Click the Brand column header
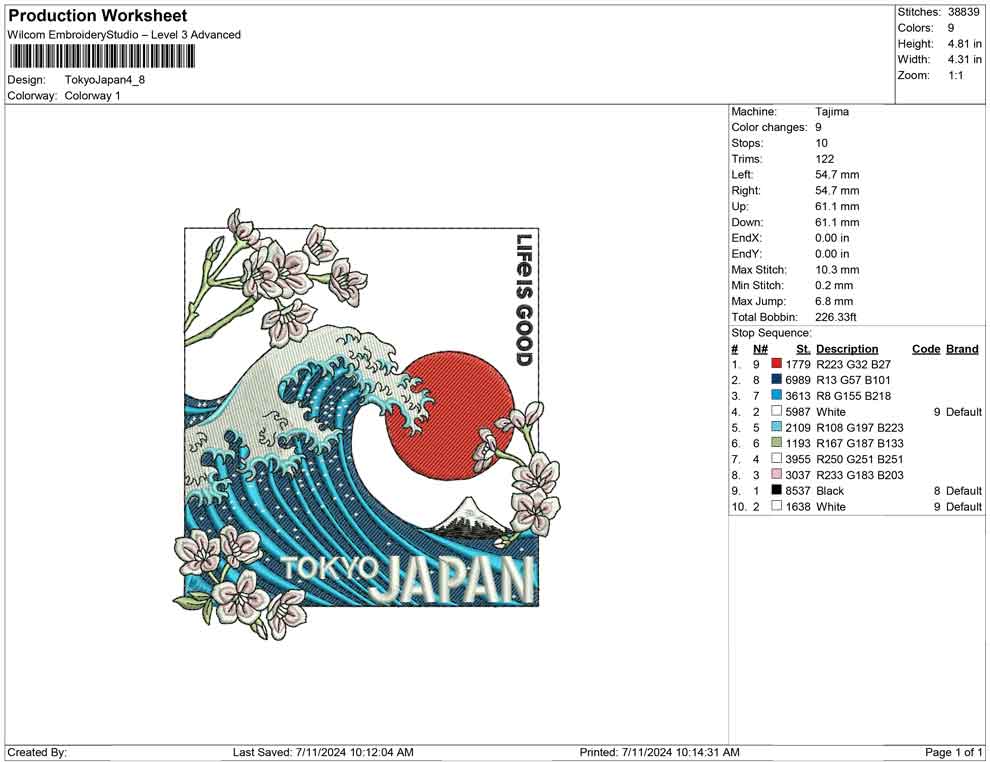 click(962, 349)
